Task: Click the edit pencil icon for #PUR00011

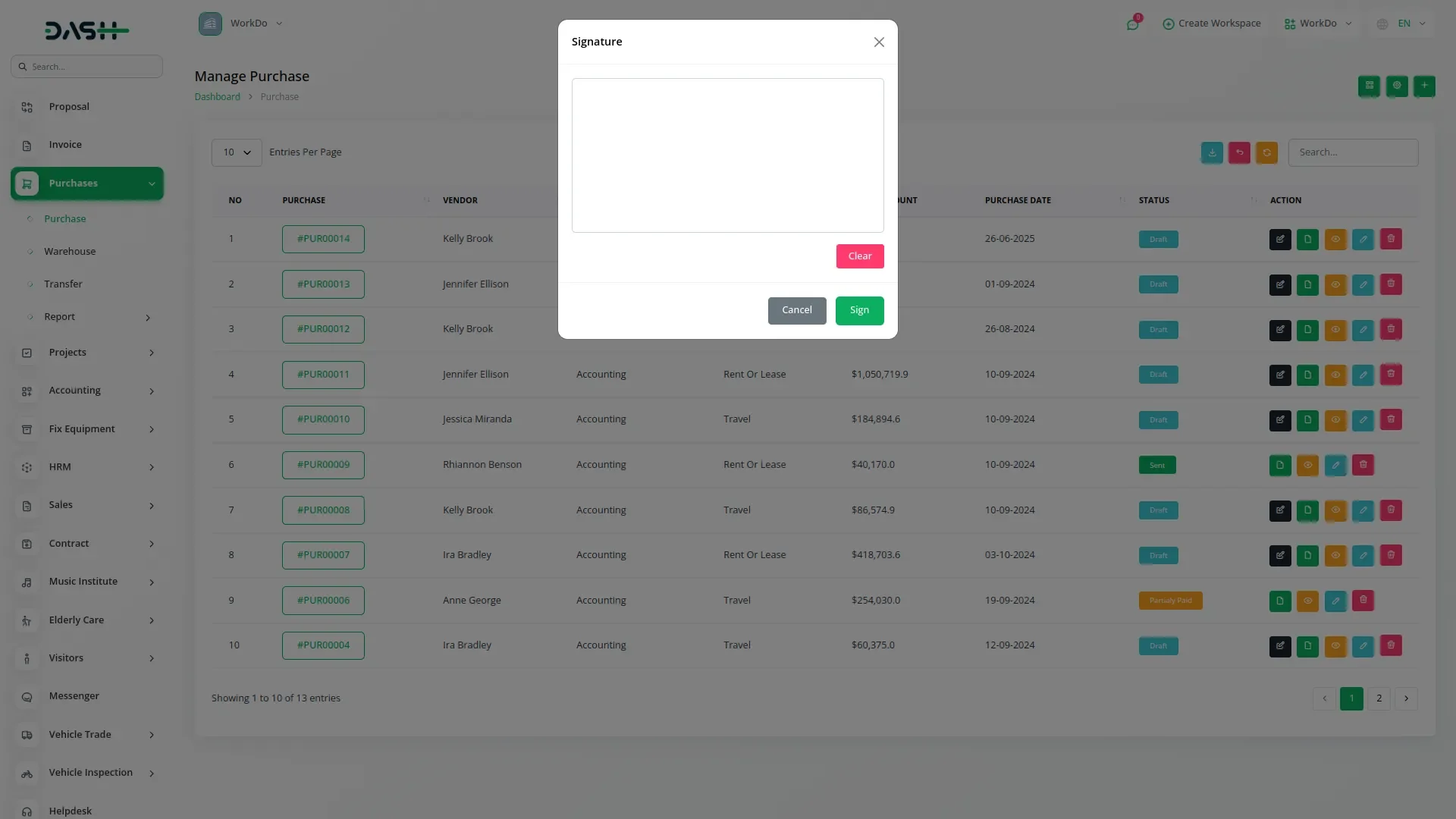Action: (1363, 375)
